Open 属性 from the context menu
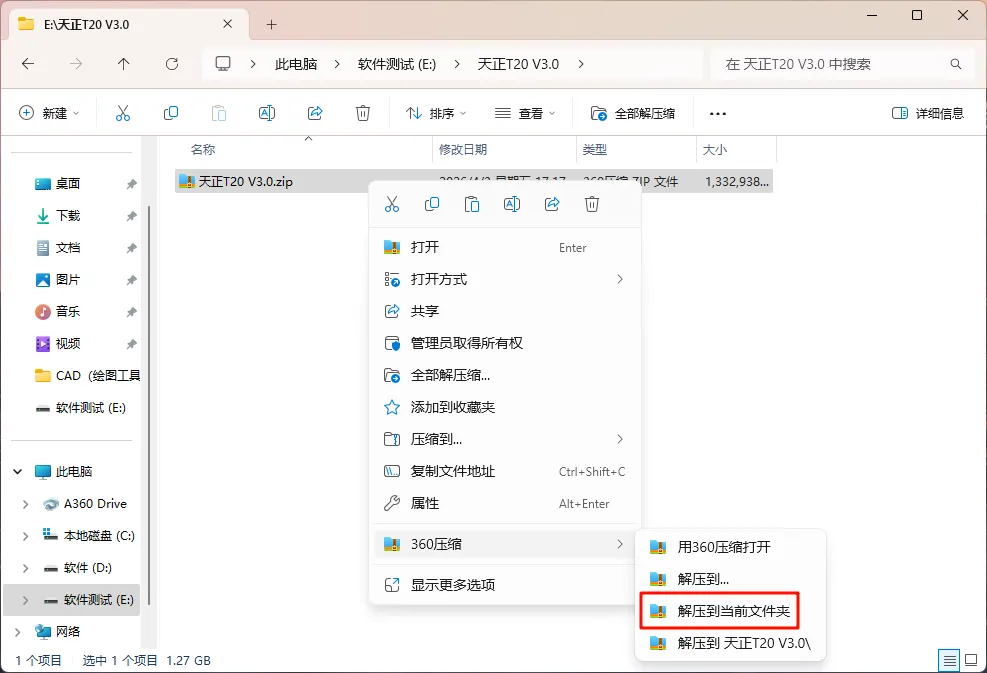This screenshot has height=673, width=987. [505, 503]
